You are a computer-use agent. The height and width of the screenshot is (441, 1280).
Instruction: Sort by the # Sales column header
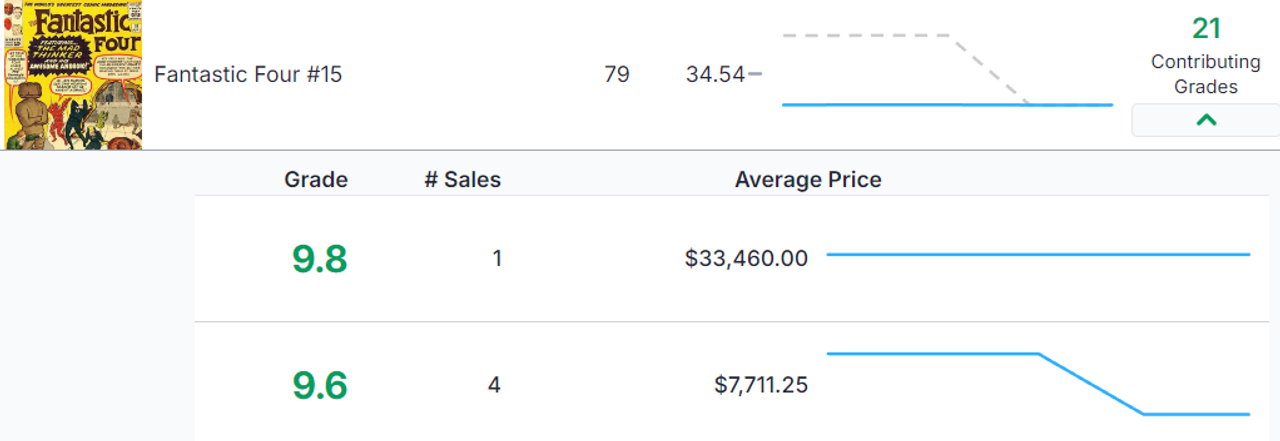[462, 180]
